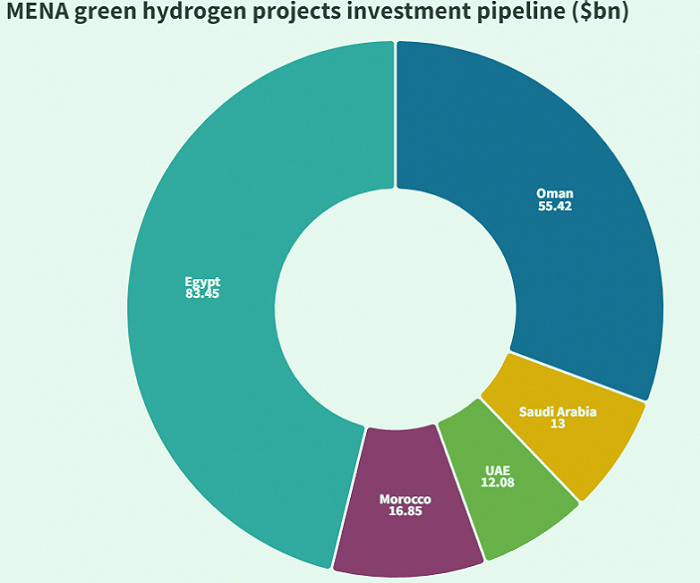Click the ($bn) unit in the title

[x=600, y=11]
